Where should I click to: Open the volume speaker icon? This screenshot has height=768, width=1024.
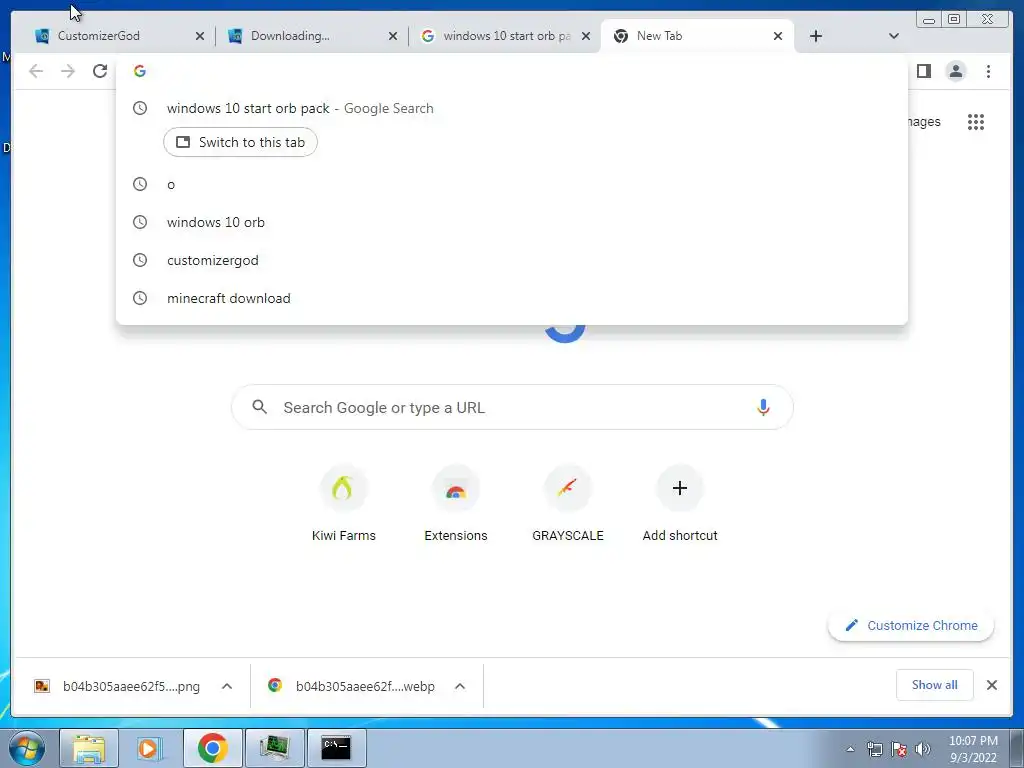922,750
